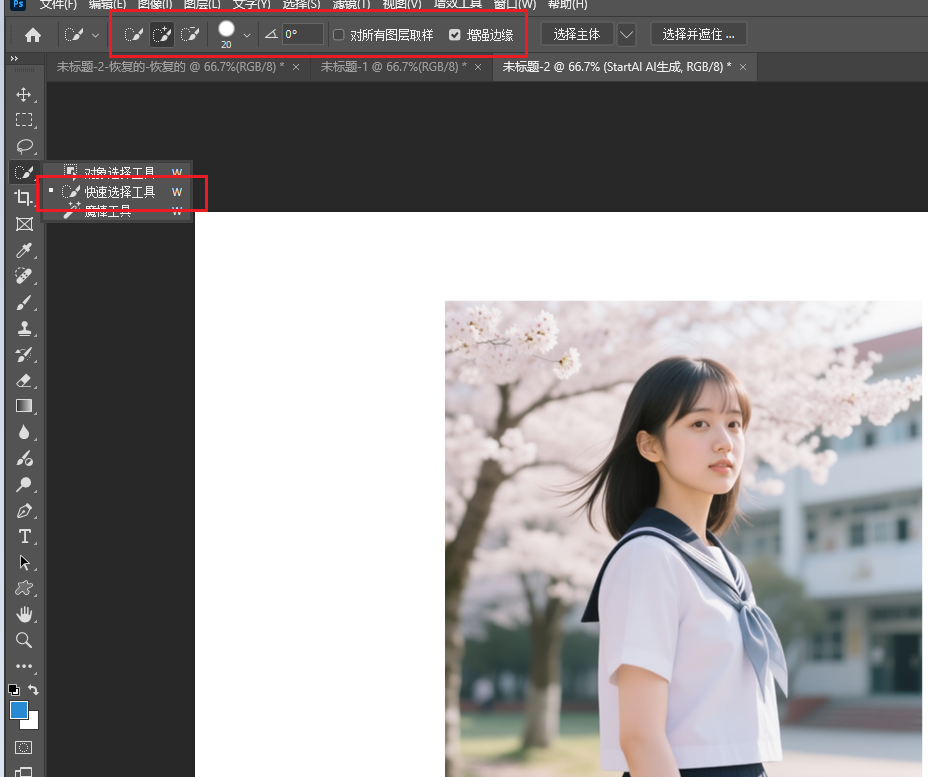Click the 选择并遮住 button

tap(698, 33)
